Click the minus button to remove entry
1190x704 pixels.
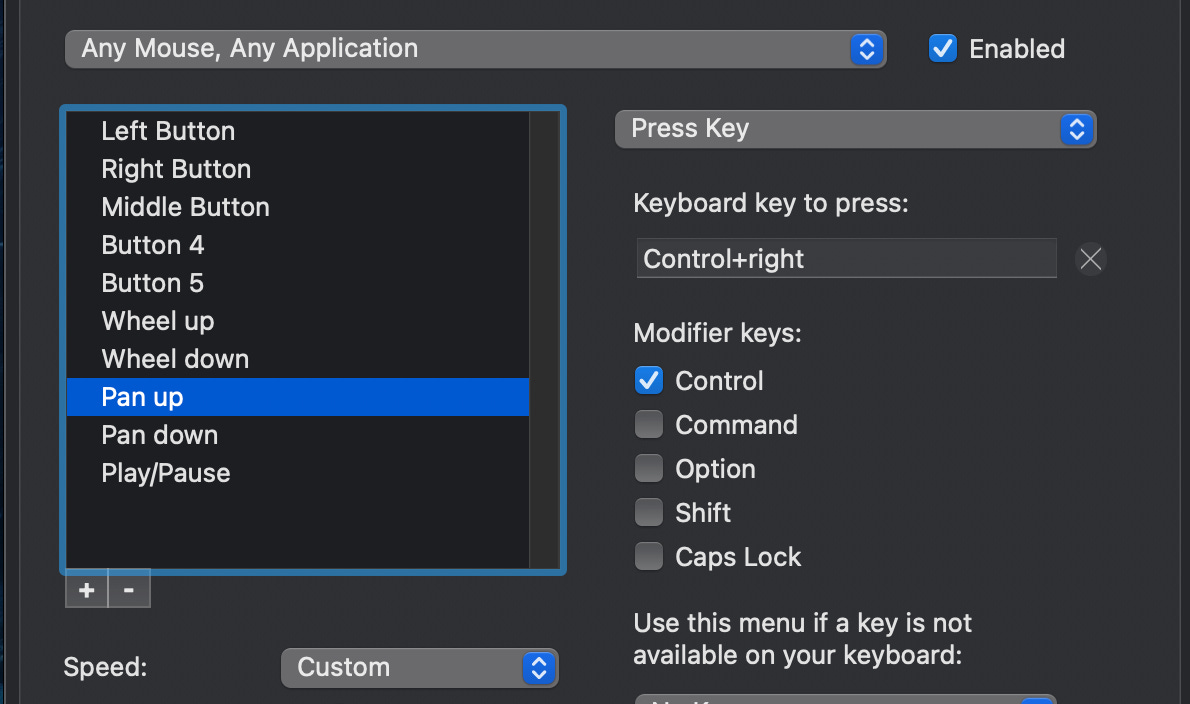(129, 590)
